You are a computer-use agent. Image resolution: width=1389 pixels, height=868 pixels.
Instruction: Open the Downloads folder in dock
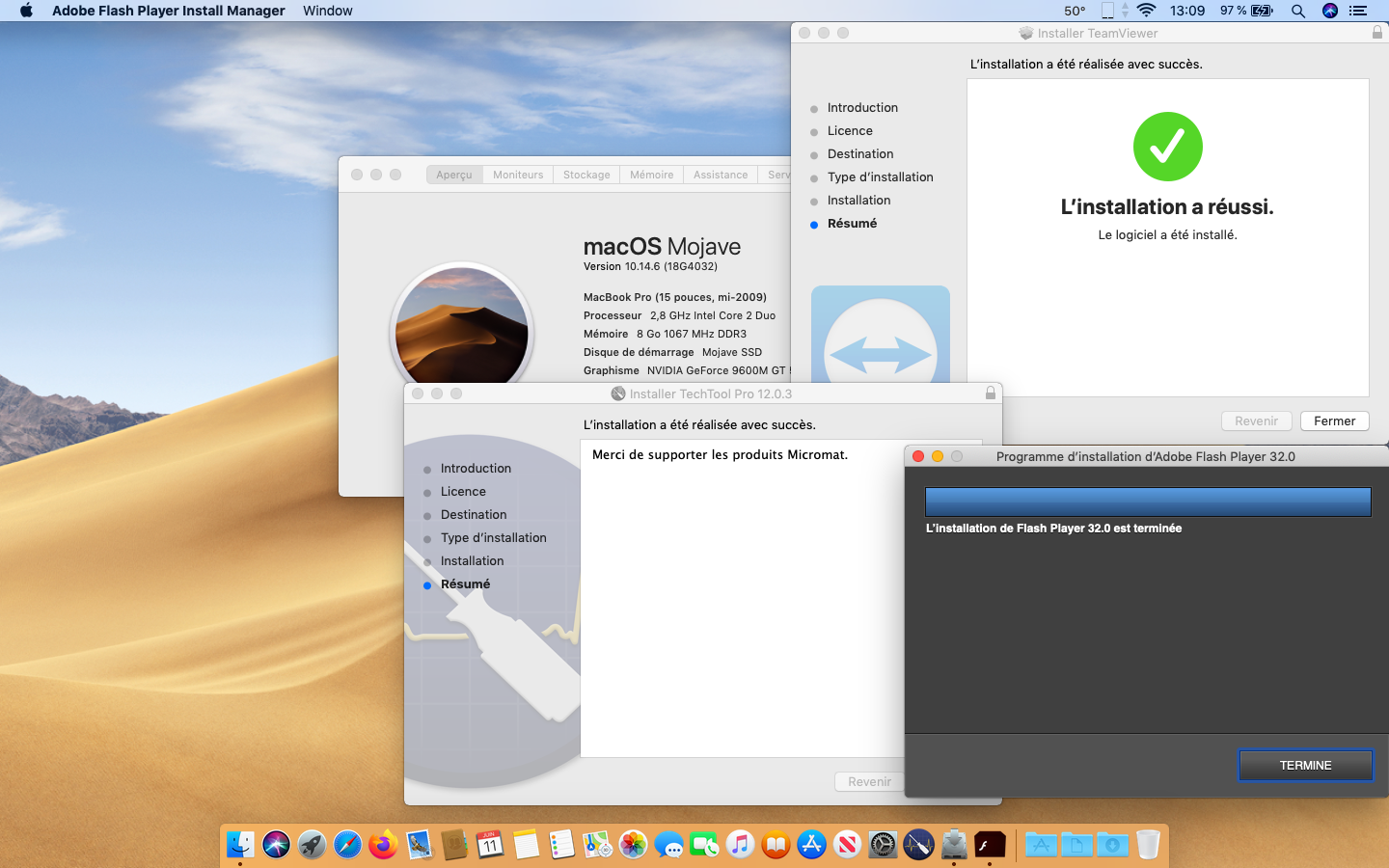click(x=1112, y=845)
